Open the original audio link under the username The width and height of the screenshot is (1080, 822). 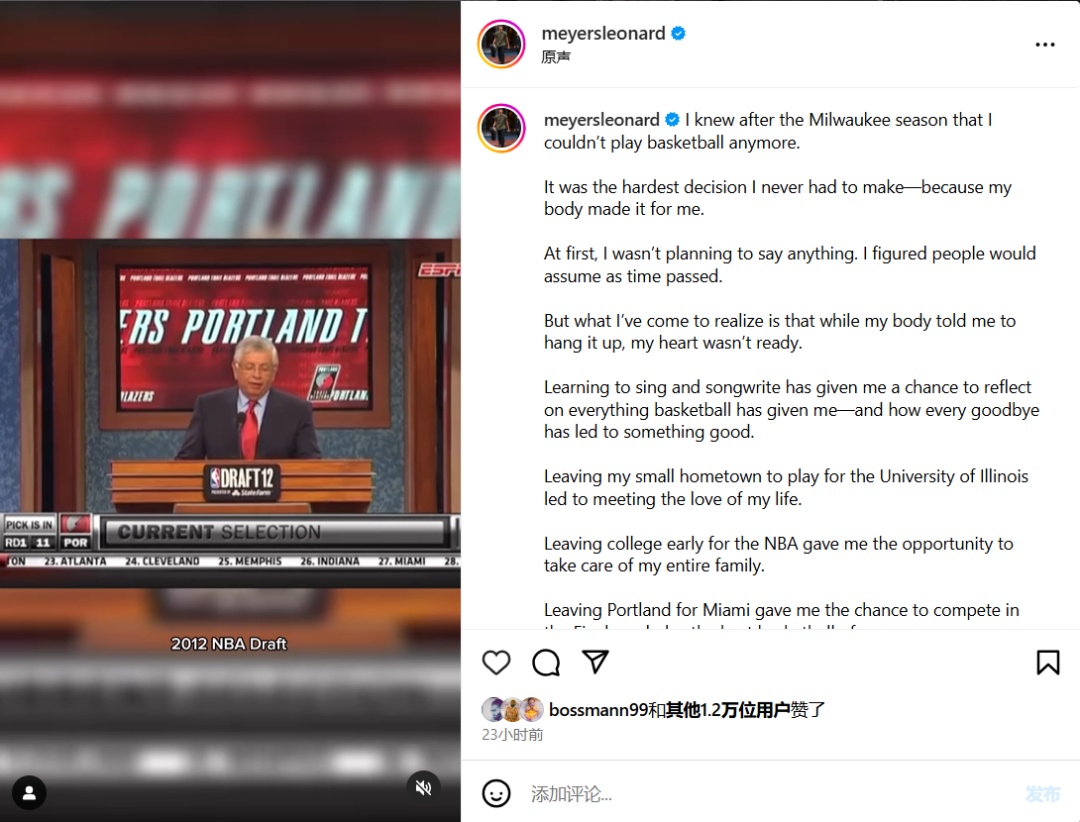tap(556, 56)
